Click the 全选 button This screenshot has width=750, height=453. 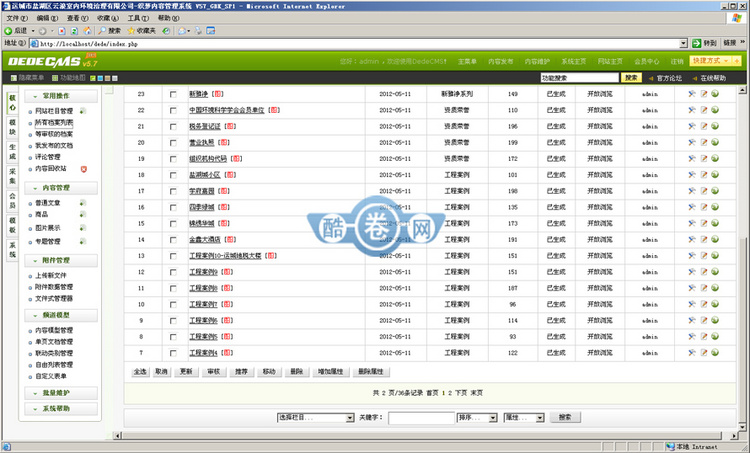tap(140, 372)
